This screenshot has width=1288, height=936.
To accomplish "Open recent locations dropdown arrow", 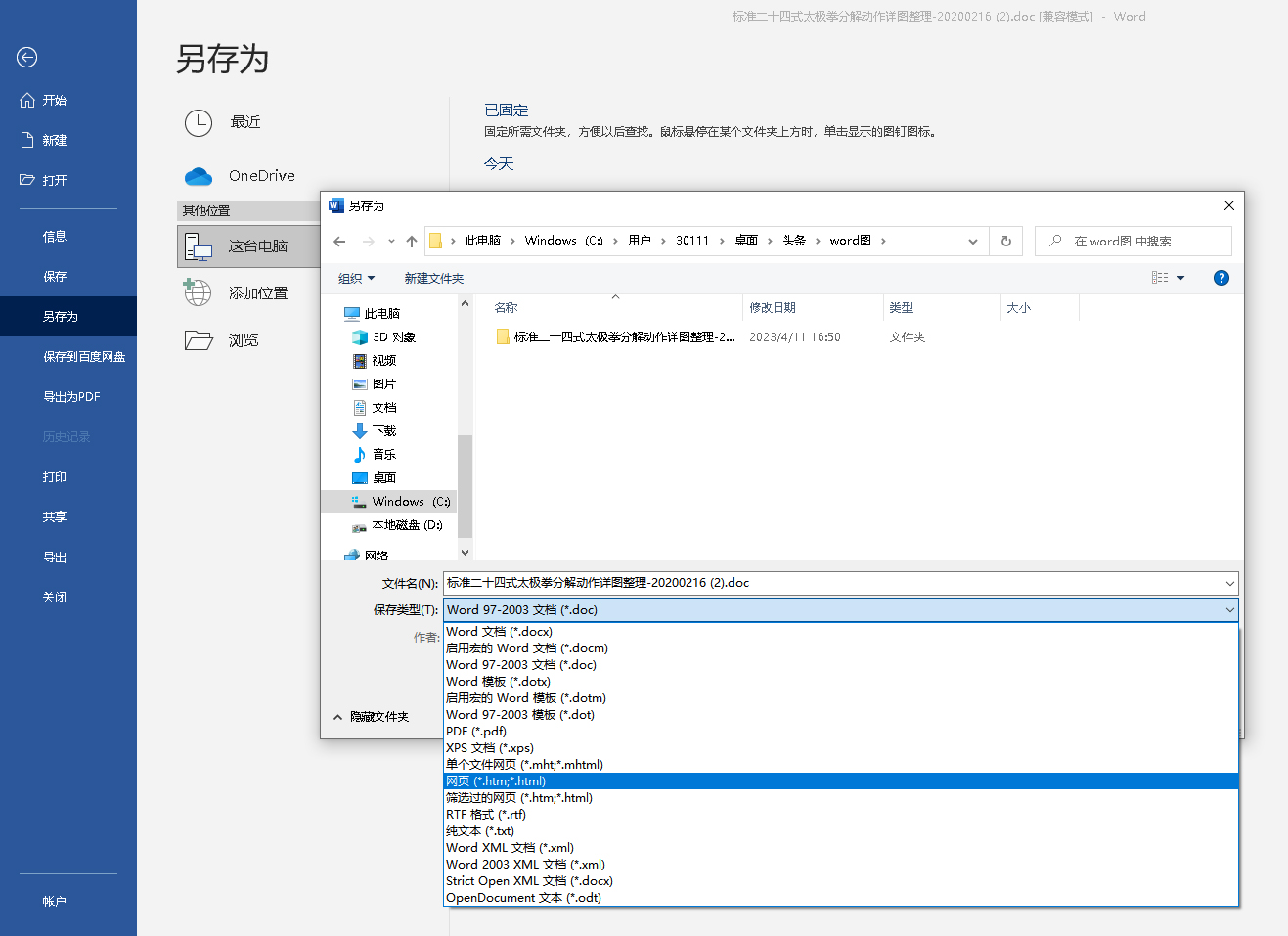I will coord(391,242).
